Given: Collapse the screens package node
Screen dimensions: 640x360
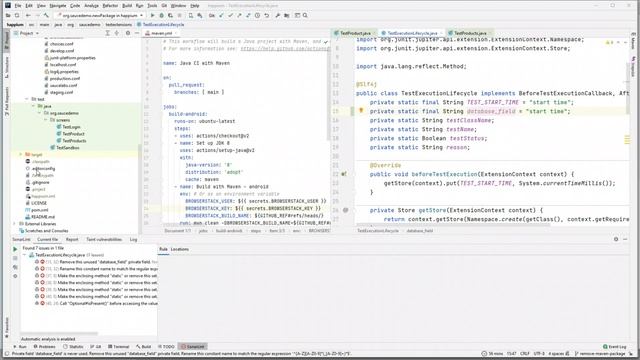Looking at the screenshot, I should click(46, 120).
